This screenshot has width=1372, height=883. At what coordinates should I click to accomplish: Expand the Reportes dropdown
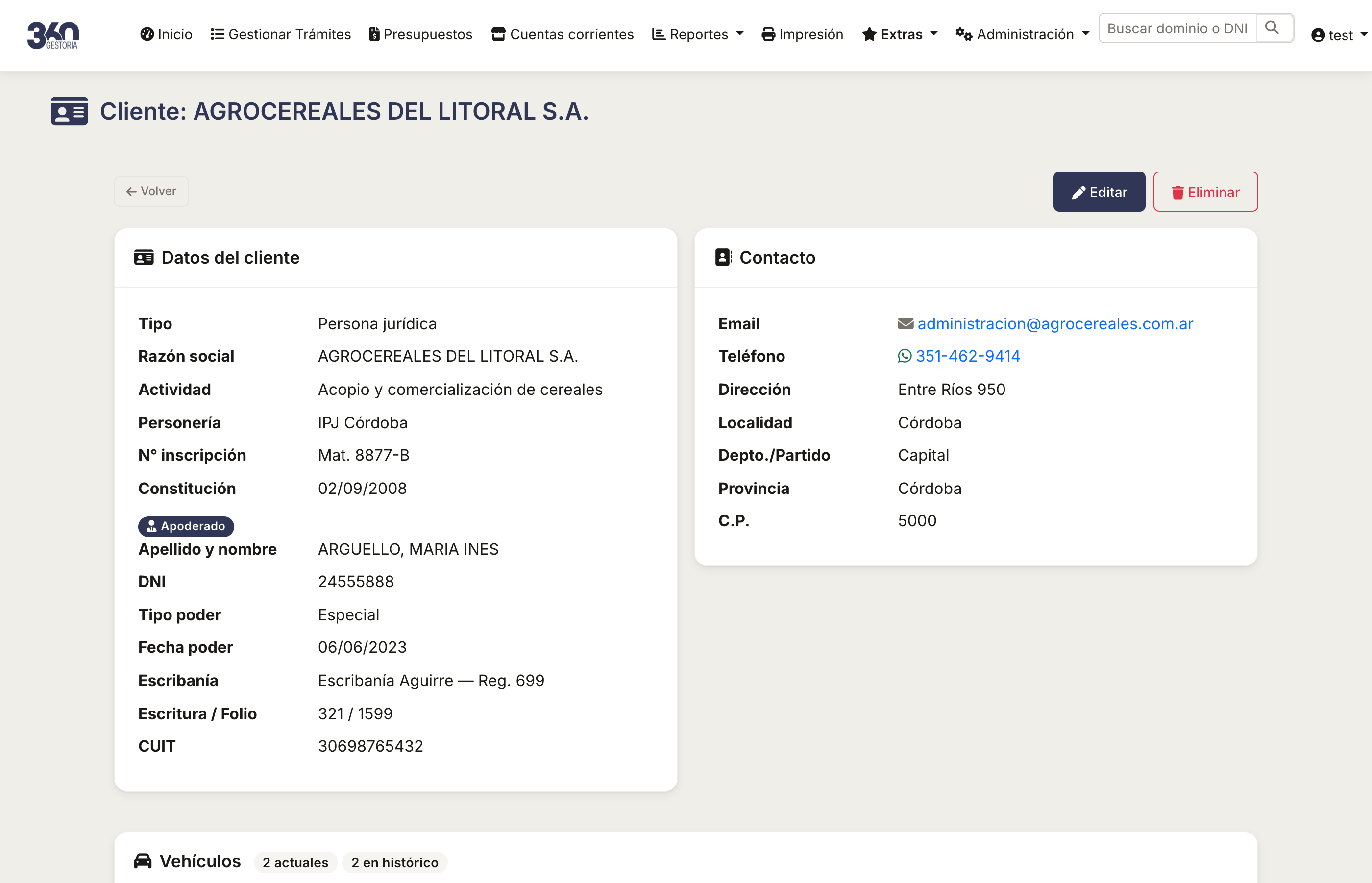tap(698, 34)
